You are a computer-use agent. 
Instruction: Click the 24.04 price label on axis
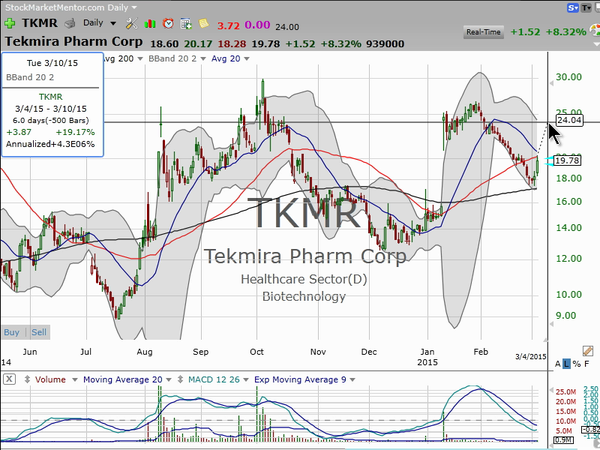pyautogui.click(x=569, y=120)
